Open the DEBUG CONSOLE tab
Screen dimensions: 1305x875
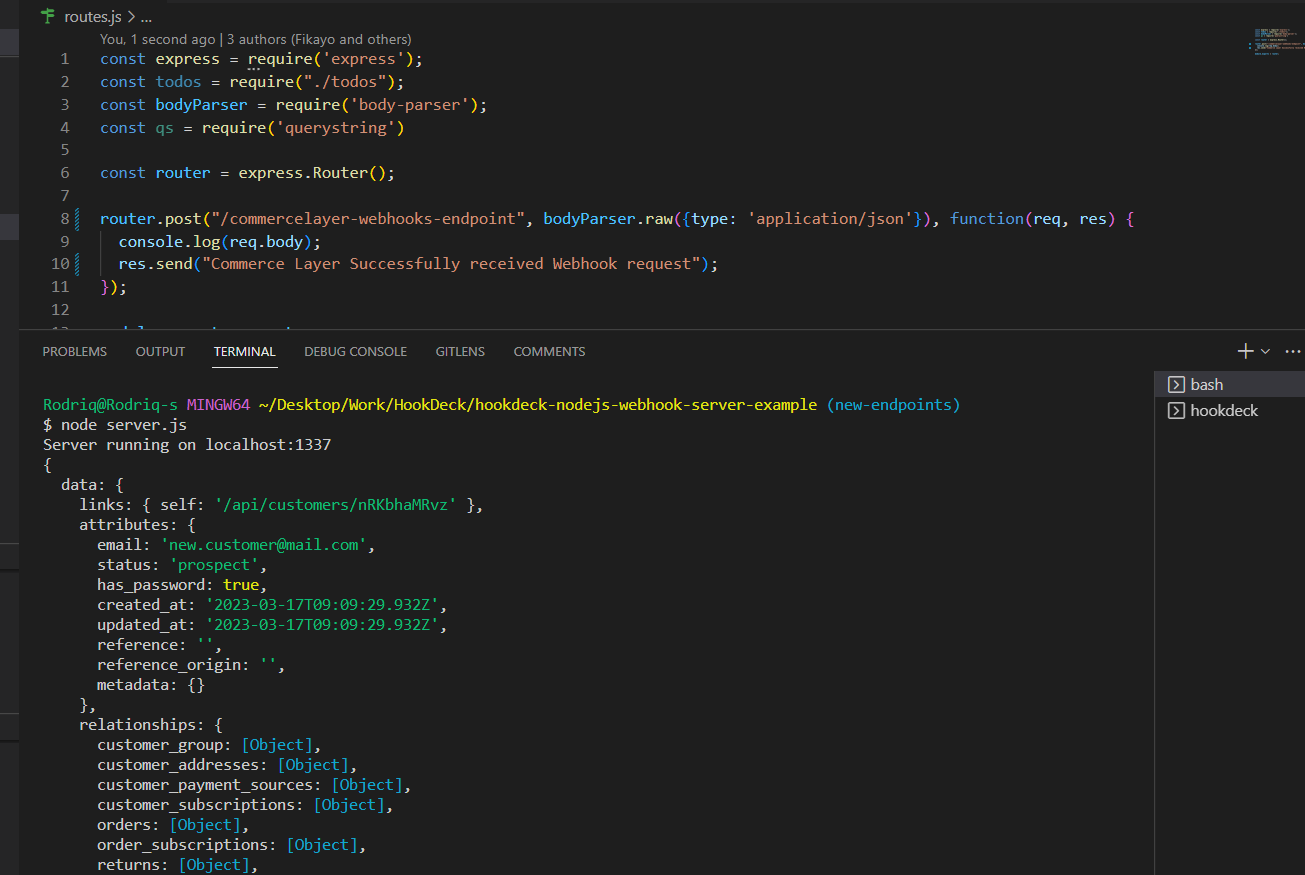click(x=355, y=351)
